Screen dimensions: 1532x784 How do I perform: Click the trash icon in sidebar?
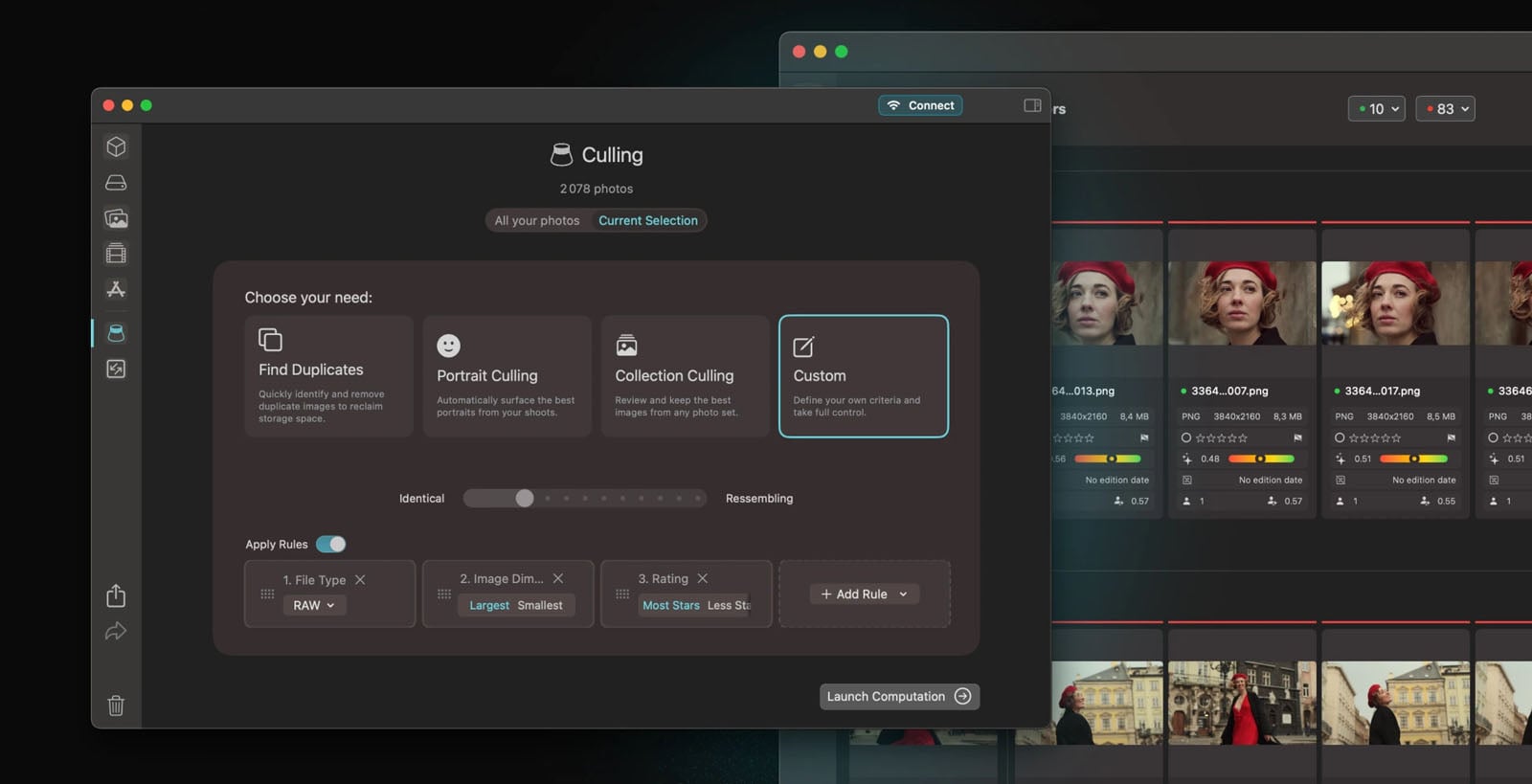point(116,706)
